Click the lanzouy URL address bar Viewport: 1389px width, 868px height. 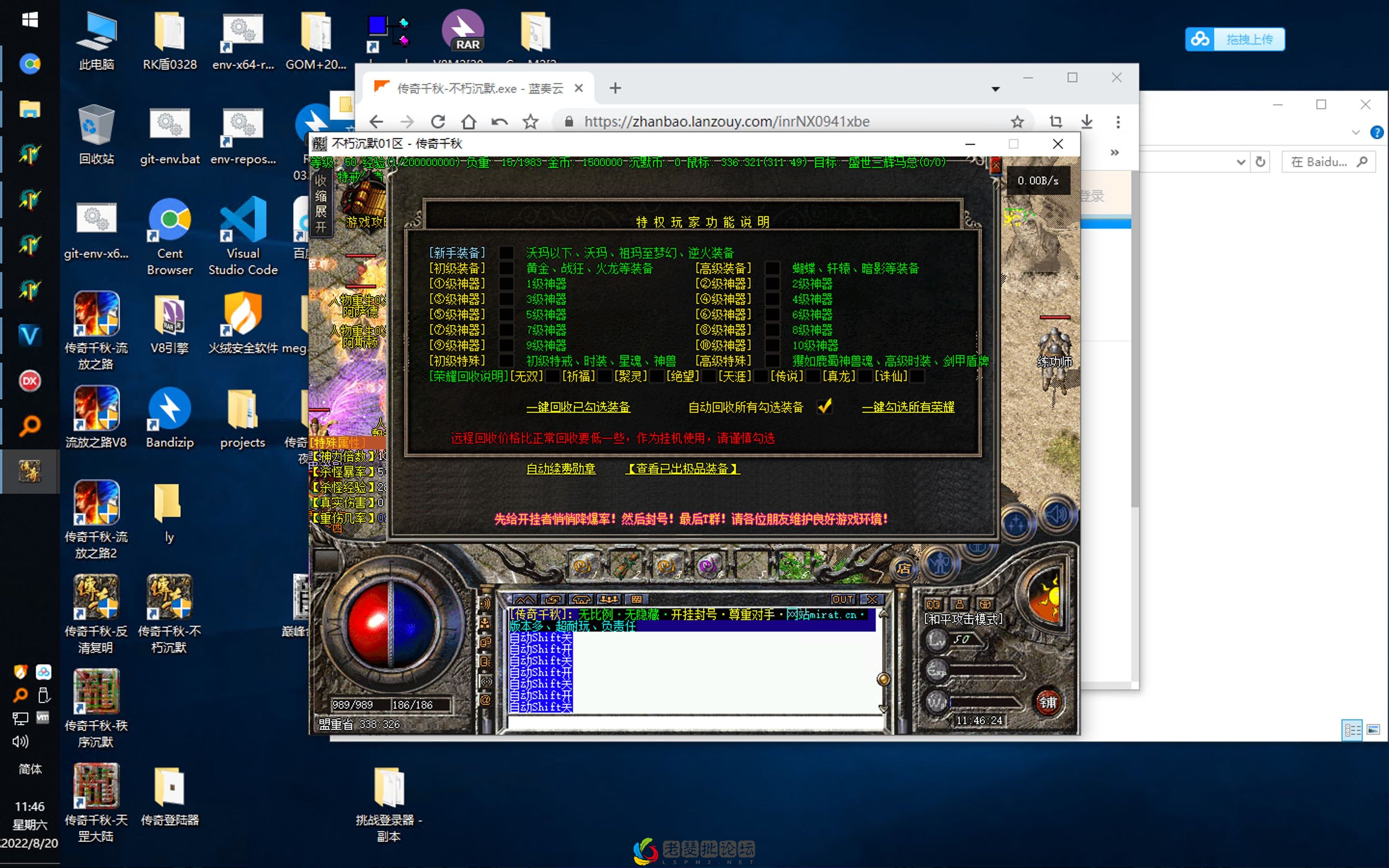792,121
